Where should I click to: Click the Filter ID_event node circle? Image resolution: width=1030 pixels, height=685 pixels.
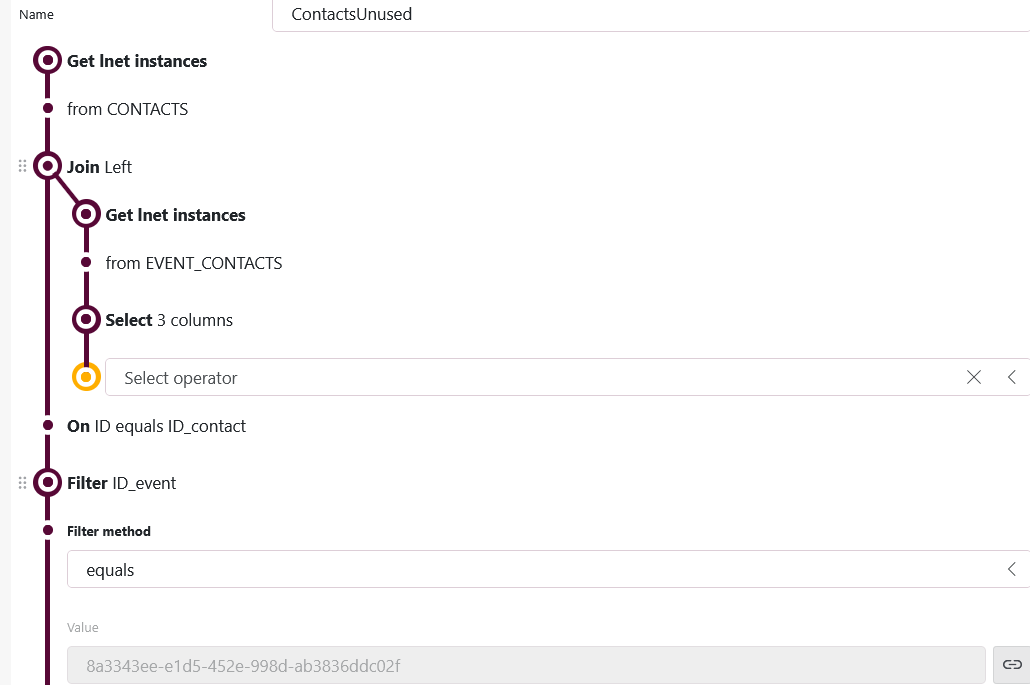(x=47, y=483)
